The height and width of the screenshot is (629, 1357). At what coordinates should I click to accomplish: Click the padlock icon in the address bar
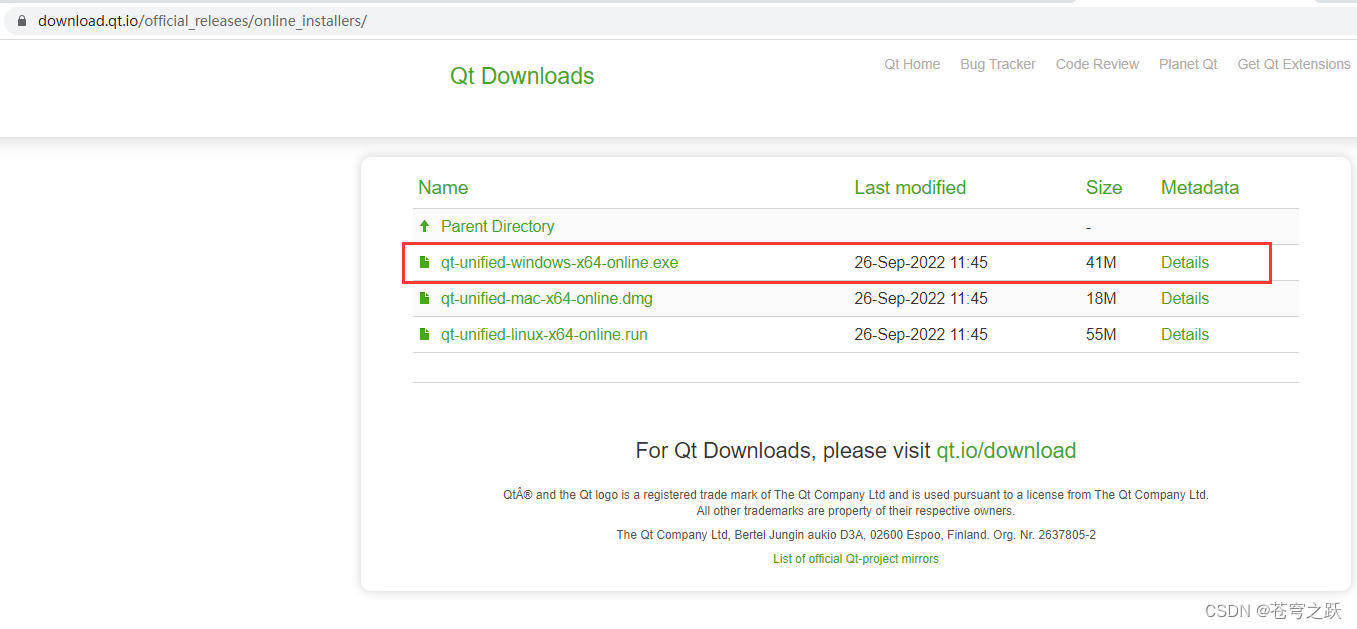tap(21, 20)
